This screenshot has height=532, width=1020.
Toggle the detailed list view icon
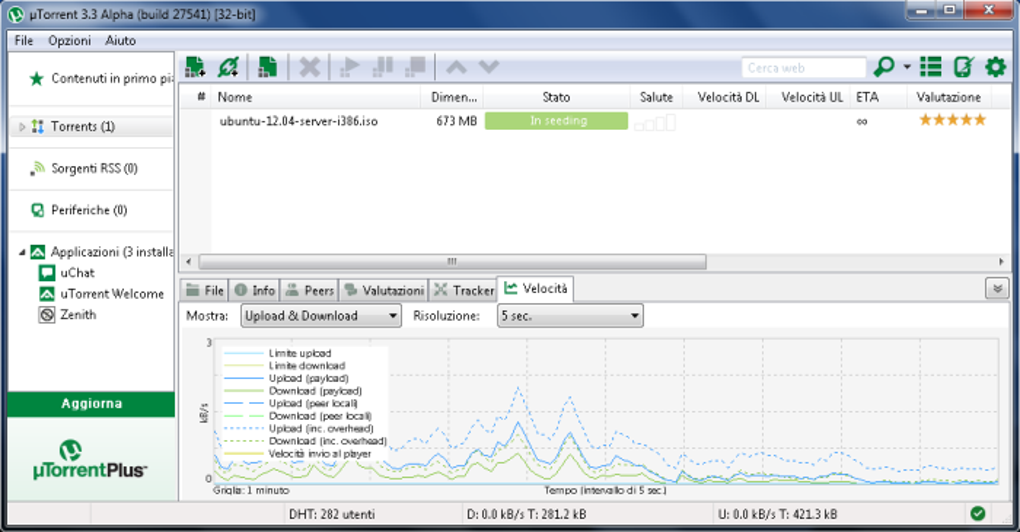(x=931, y=67)
